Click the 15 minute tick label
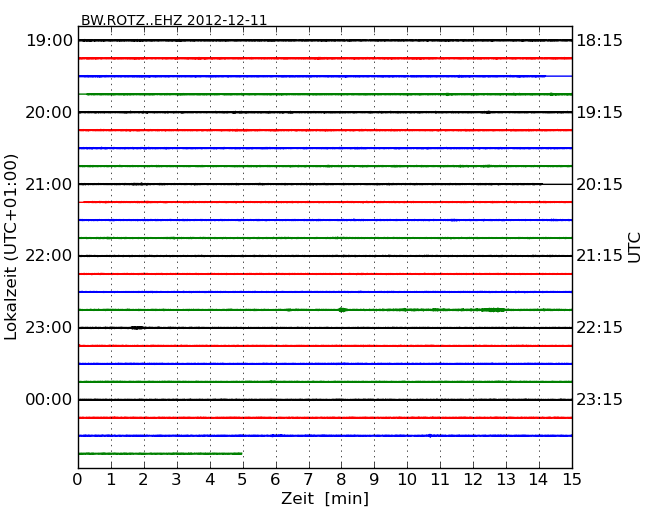The width and height of the screenshot is (650, 520). [572, 480]
